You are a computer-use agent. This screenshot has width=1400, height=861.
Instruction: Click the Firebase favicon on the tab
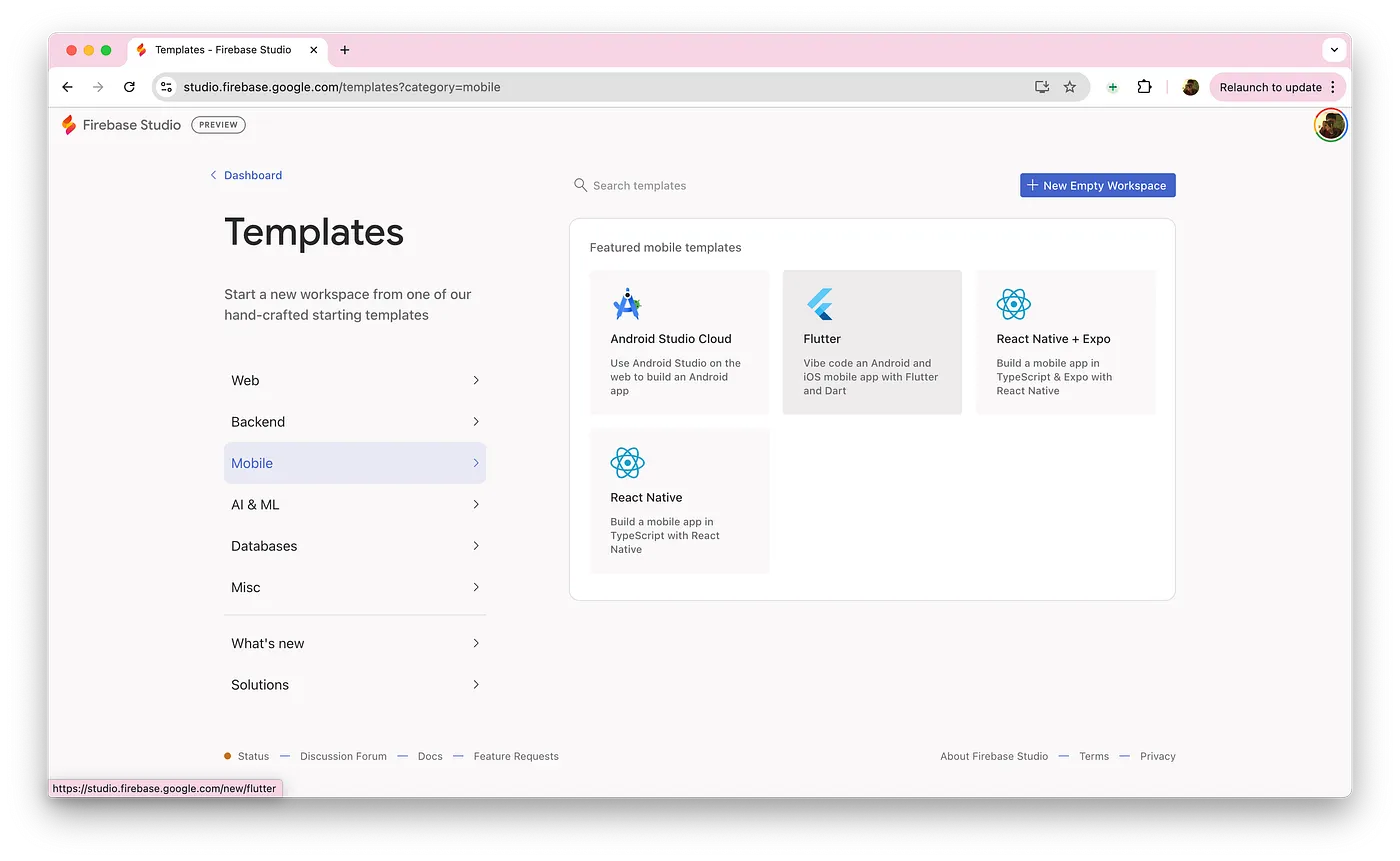[x=142, y=50]
